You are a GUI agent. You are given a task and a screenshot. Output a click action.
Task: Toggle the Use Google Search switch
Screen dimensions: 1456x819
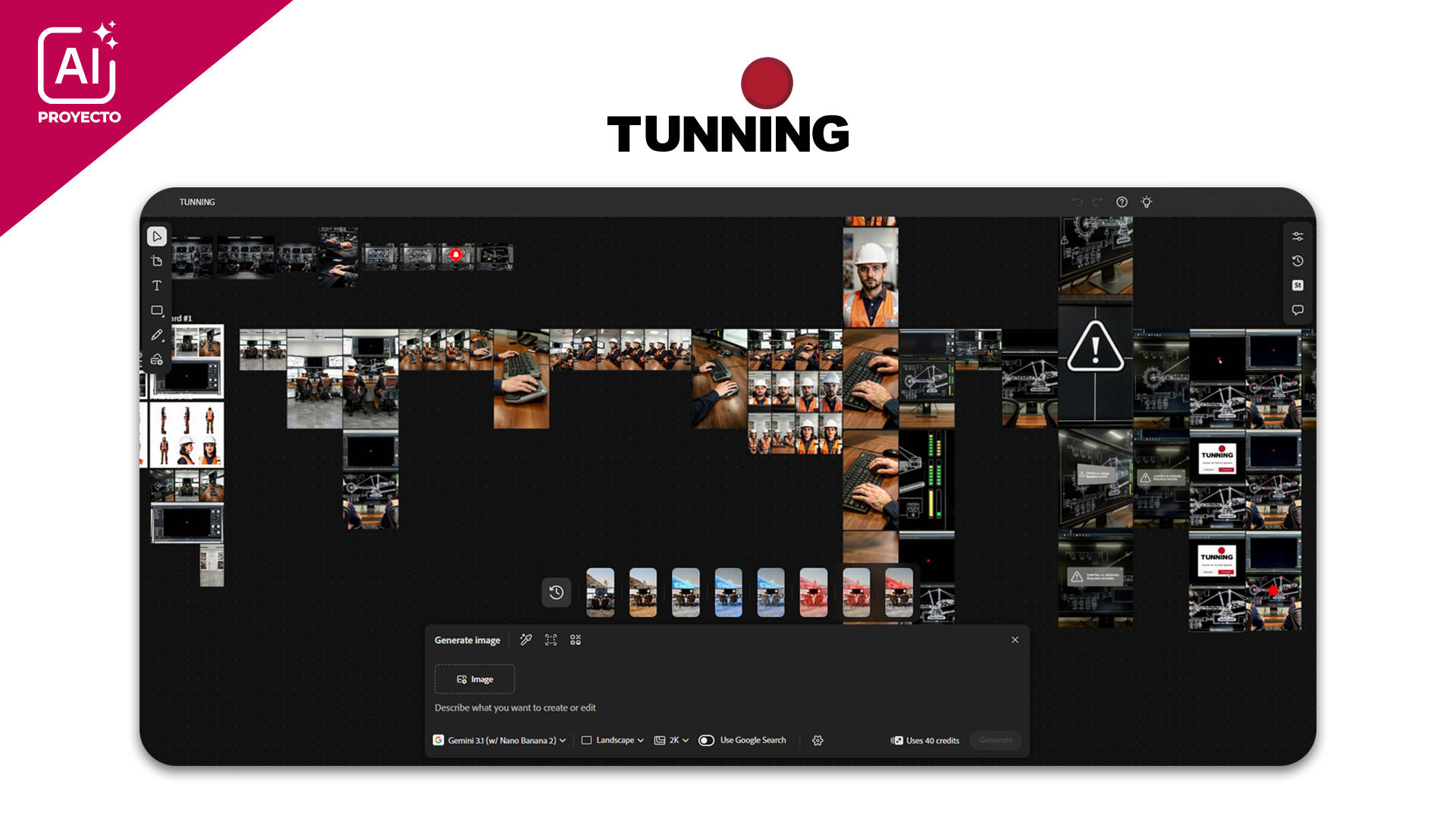click(x=706, y=740)
